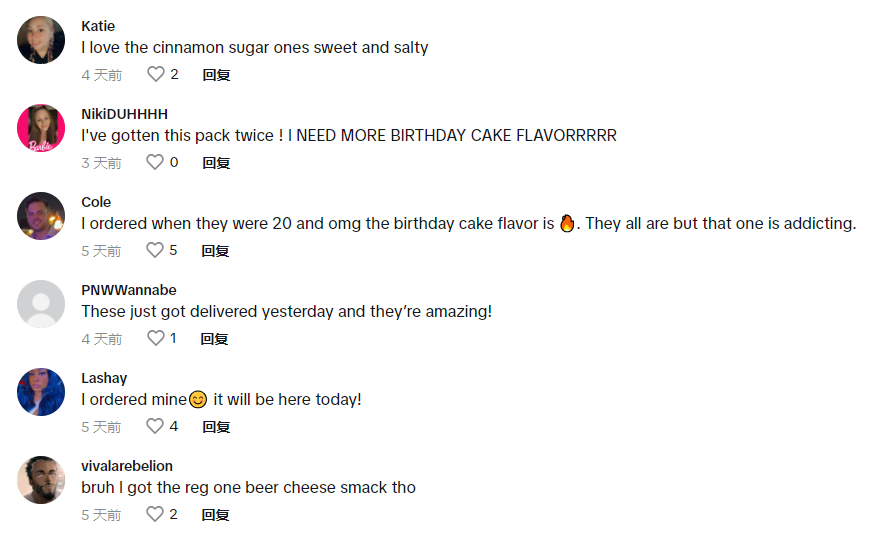Reply to PNWWannabe's comment
The height and width of the screenshot is (536, 888).
click(216, 338)
